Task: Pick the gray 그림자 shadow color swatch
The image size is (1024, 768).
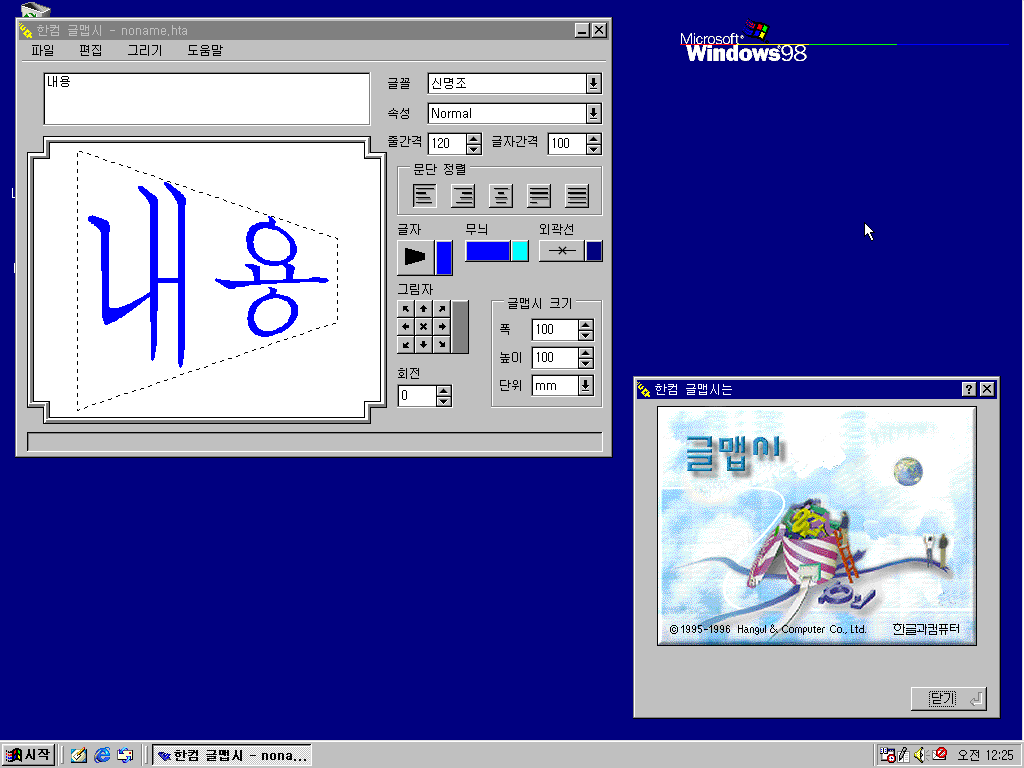Action: click(x=460, y=327)
